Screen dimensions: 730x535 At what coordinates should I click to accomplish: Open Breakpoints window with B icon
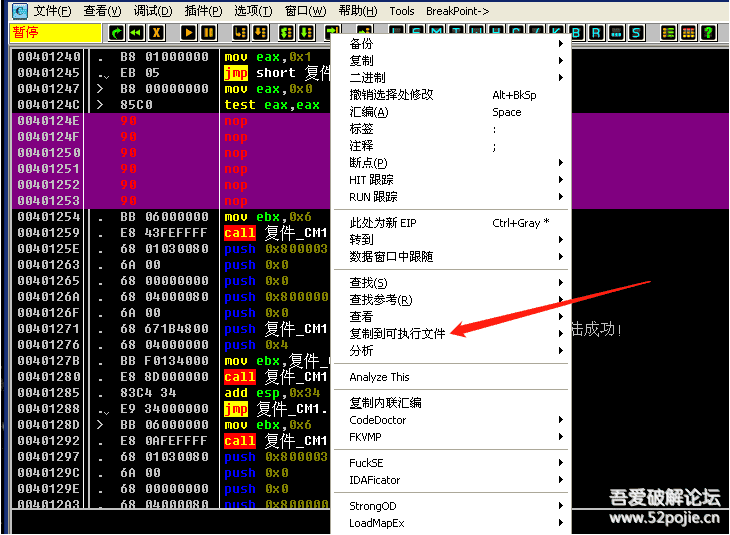pyautogui.click(x=576, y=33)
